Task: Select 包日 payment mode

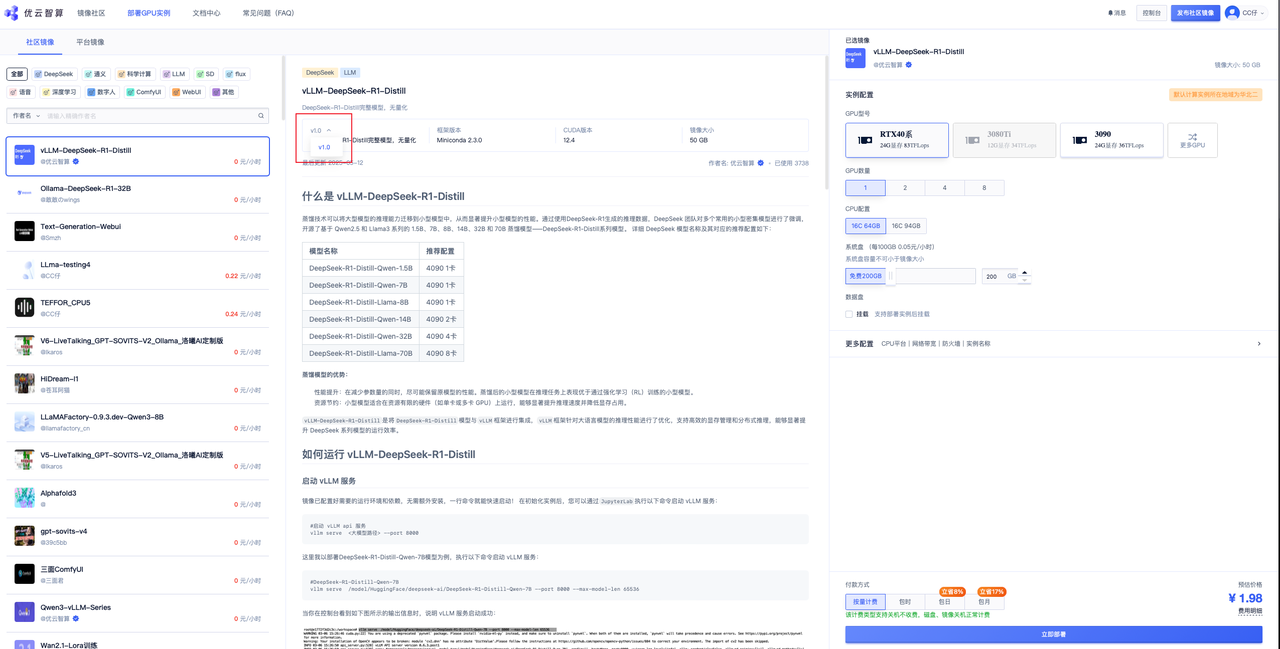Action: point(945,602)
